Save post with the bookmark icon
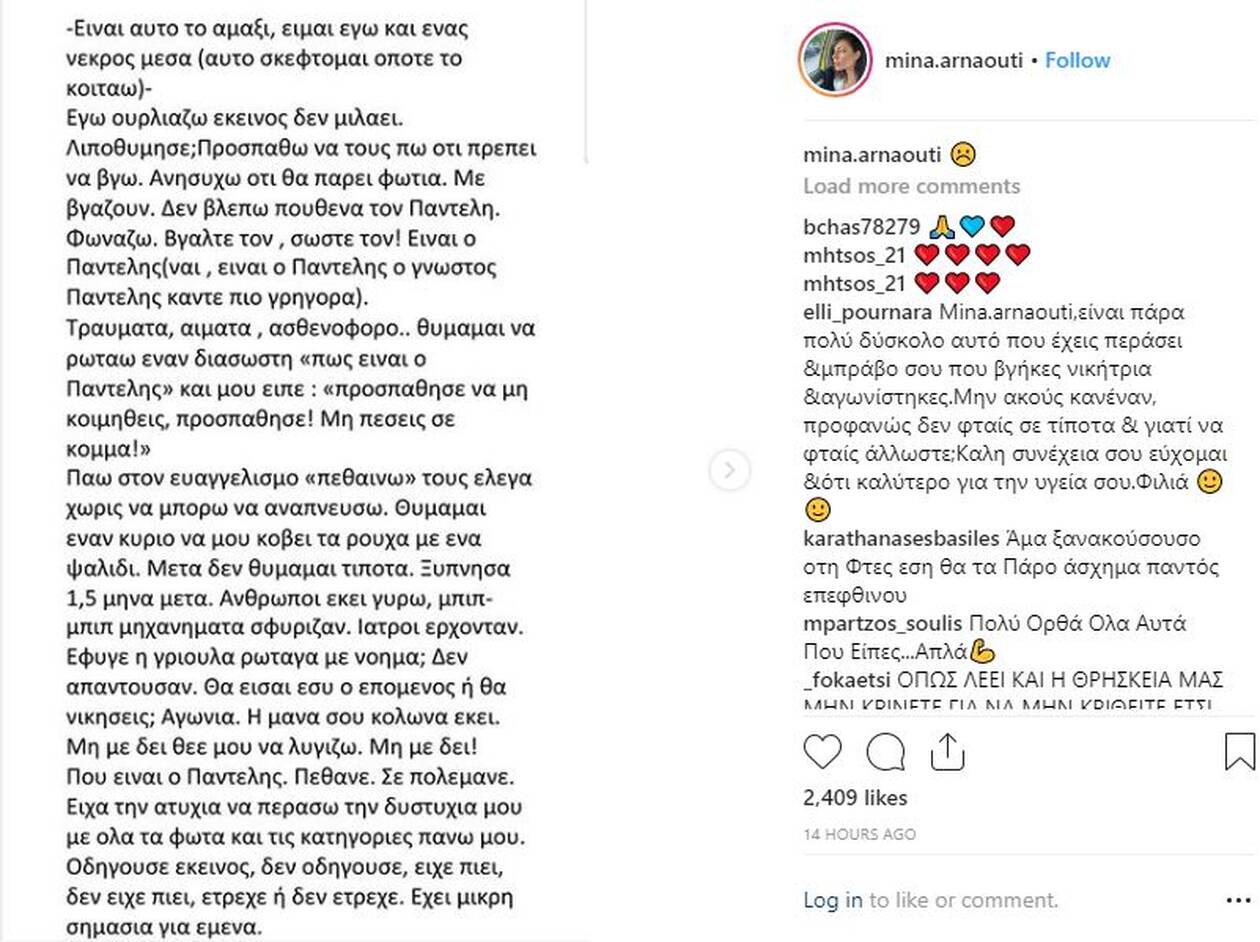Screen dimensions: 1260x942 [1239, 752]
